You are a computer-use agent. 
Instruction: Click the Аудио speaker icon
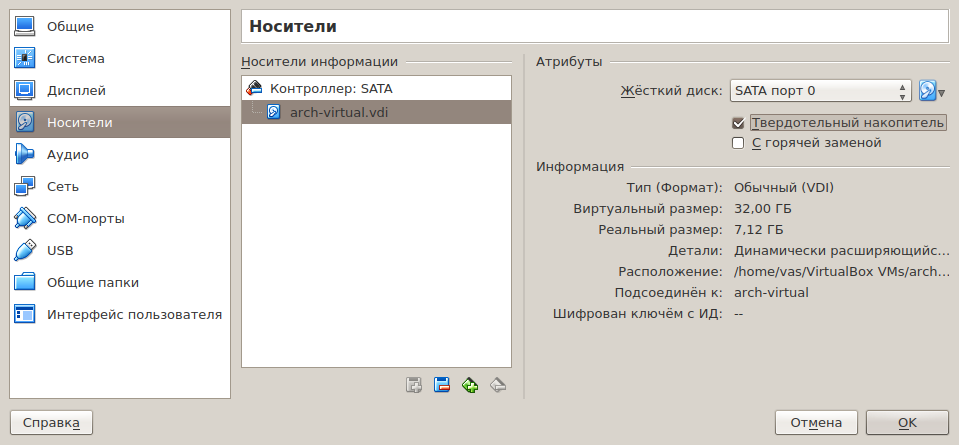[25, 155]
